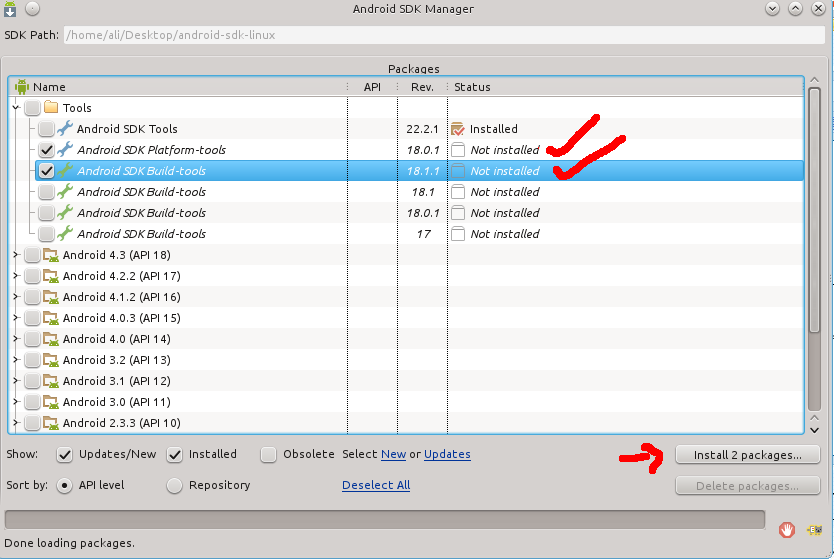Uncheck Android SDK Platform-tools checkbox
This screenshot has width=834, height=559.
(x=46, y=150)
